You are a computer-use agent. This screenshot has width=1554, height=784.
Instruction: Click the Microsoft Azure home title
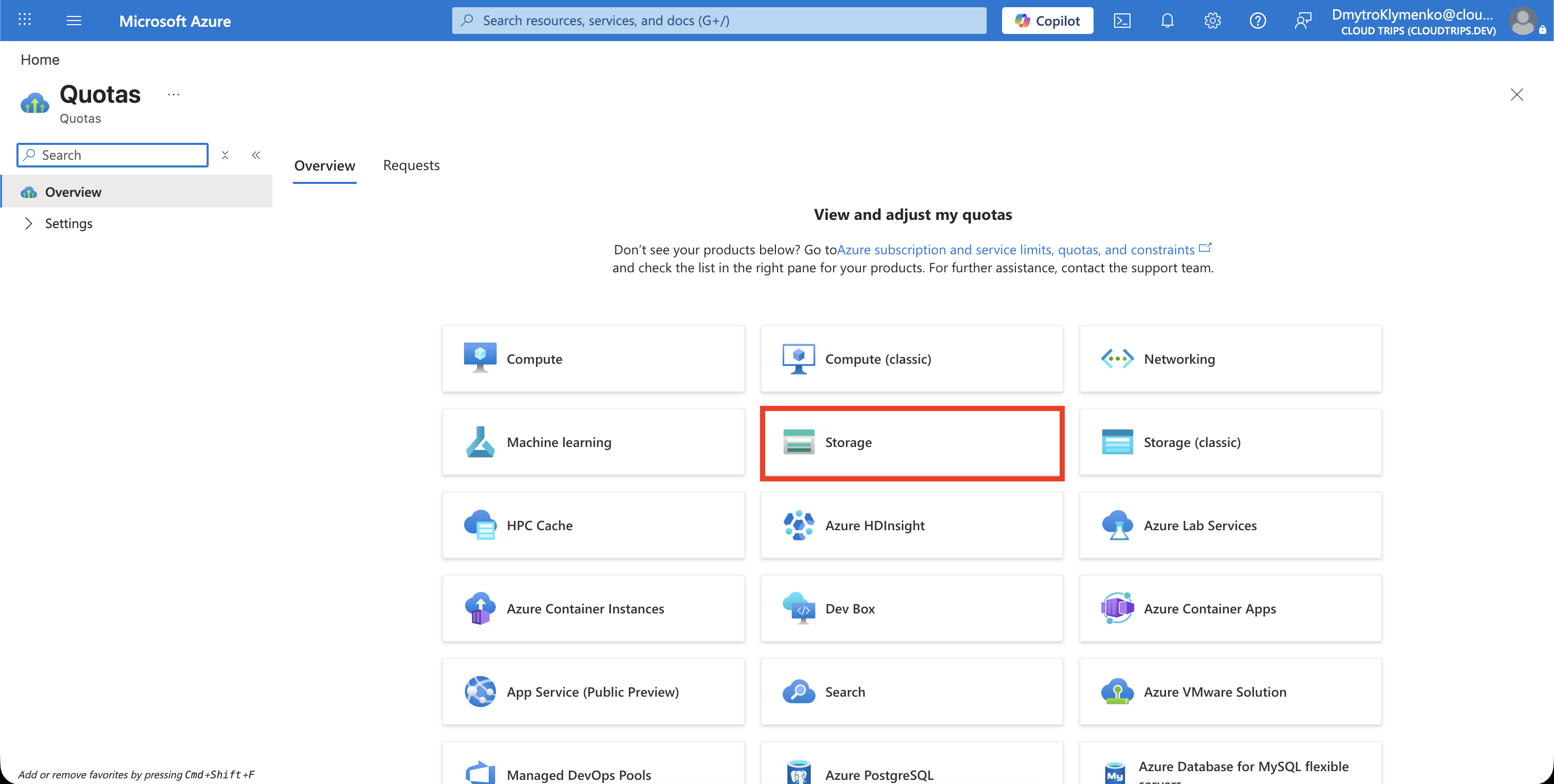pyautogui.click(x=175, y=21)
